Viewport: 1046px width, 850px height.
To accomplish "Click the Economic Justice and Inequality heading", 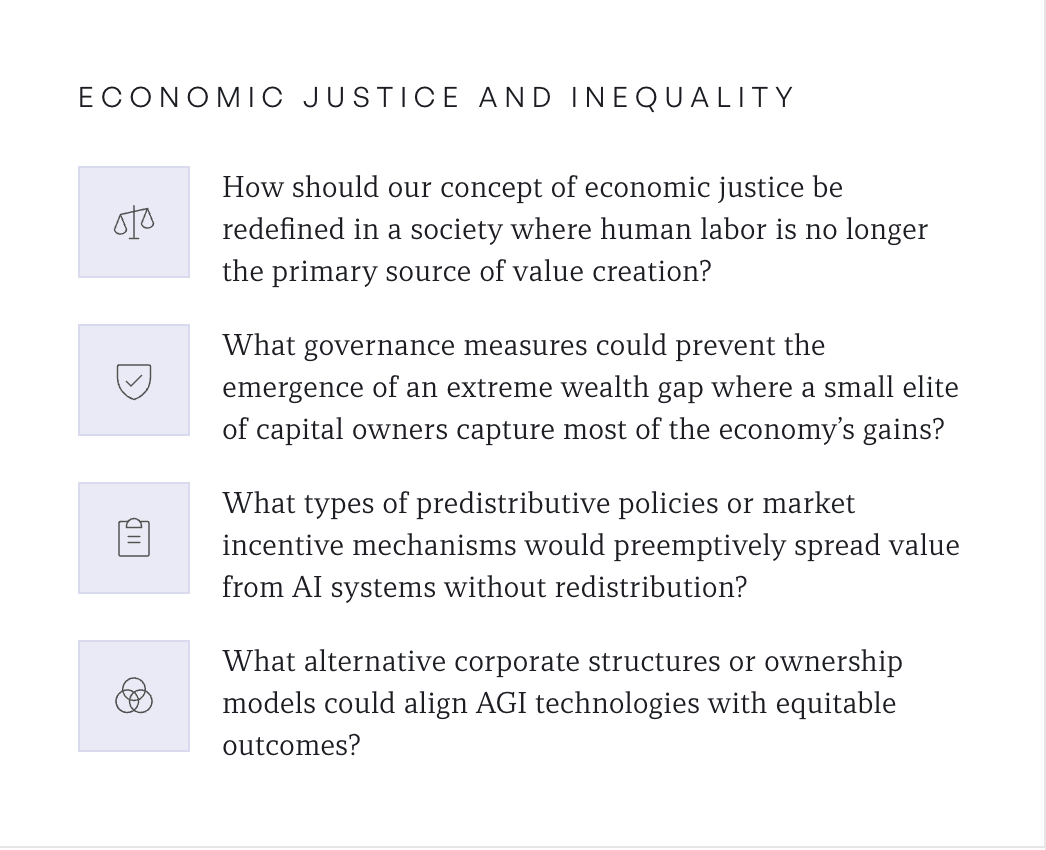I will (437, 98).
